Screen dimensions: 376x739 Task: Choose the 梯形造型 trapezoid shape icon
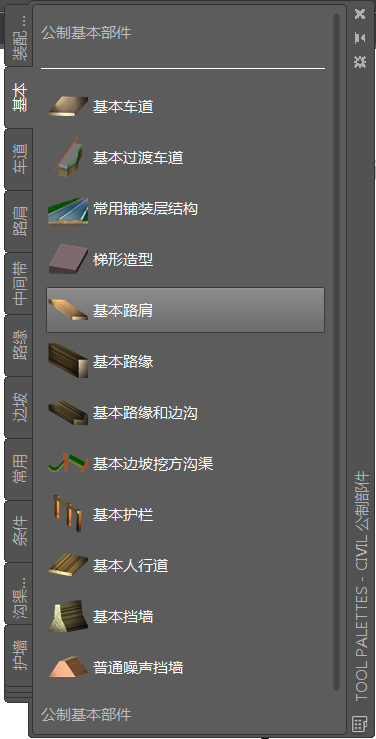[68, 259]
